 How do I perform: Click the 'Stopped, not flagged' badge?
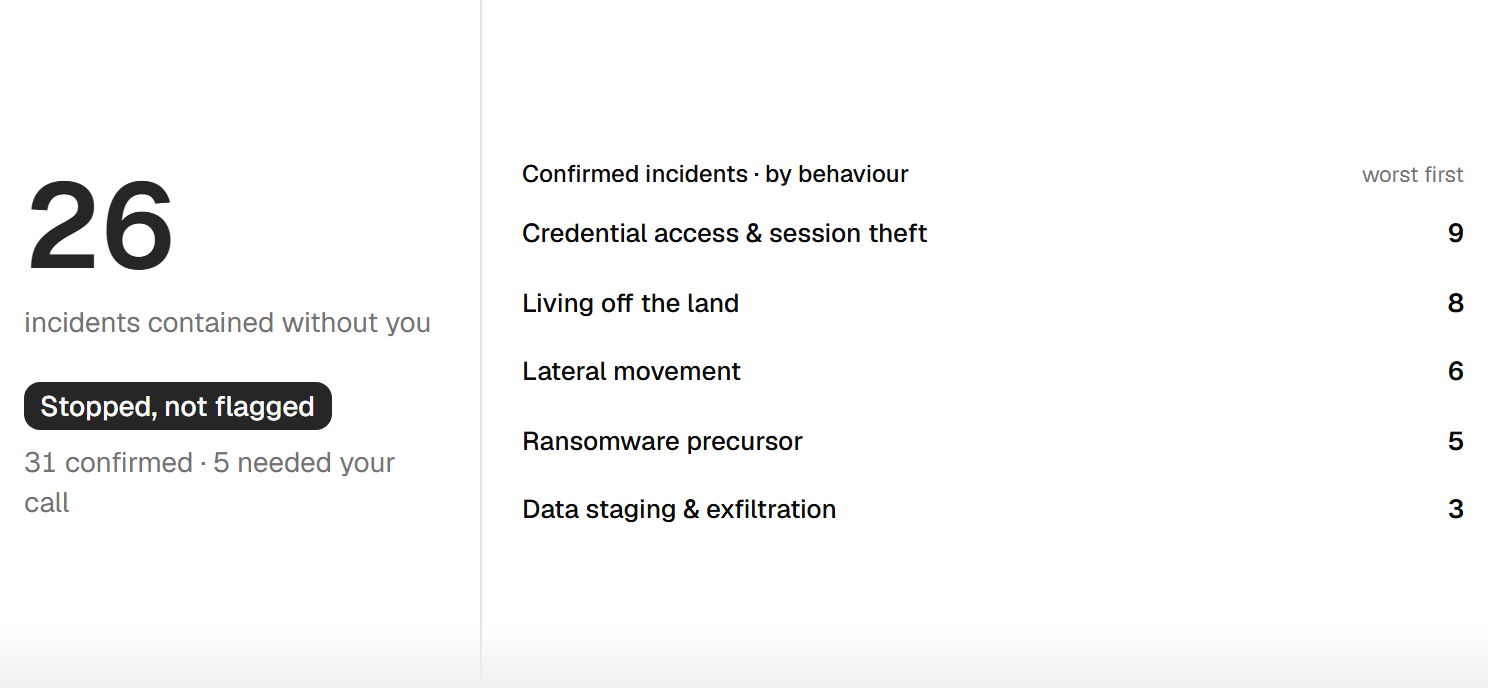tap(177, 406)
